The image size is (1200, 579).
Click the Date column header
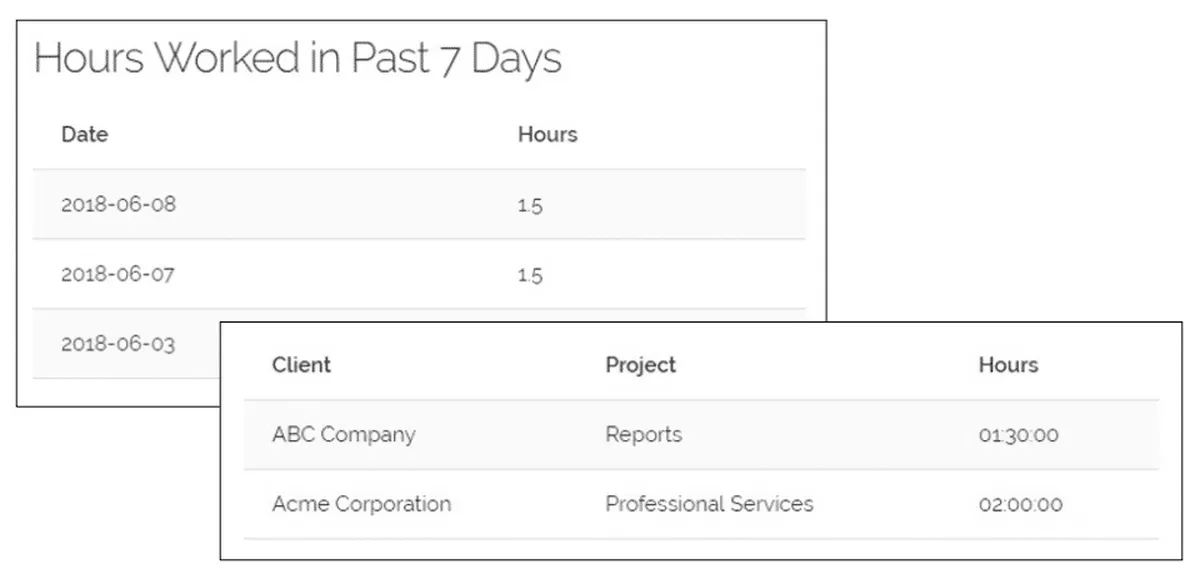coord(85,134)
